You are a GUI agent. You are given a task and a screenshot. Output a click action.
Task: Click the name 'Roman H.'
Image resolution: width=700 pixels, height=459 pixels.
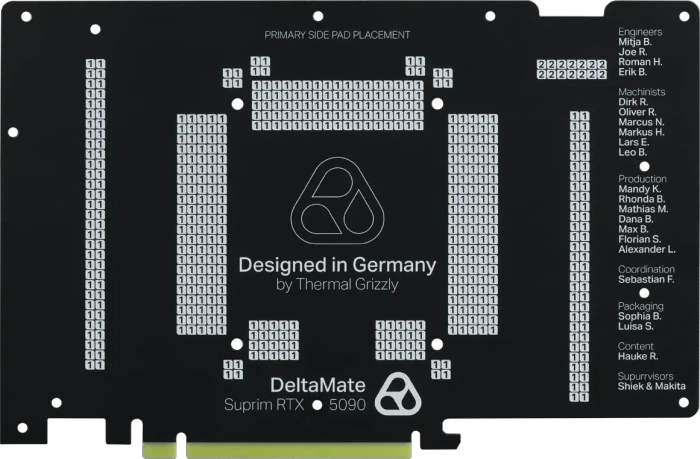(640, 62)
